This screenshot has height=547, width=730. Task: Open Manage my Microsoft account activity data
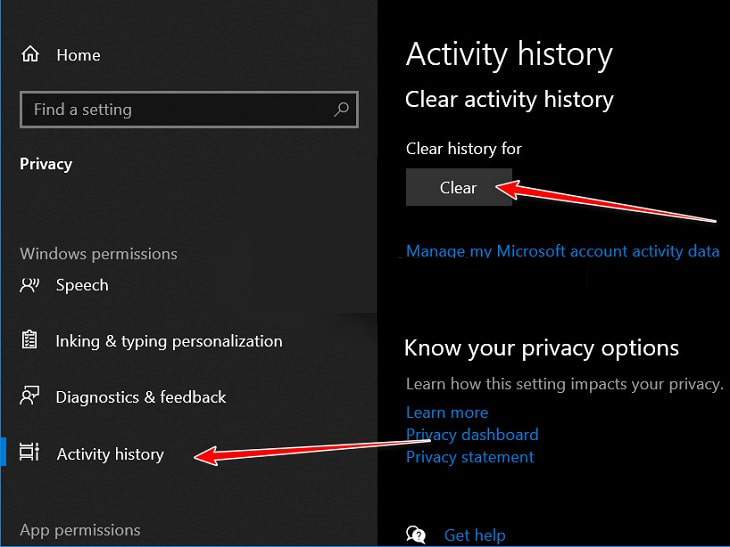pos(562,251)
